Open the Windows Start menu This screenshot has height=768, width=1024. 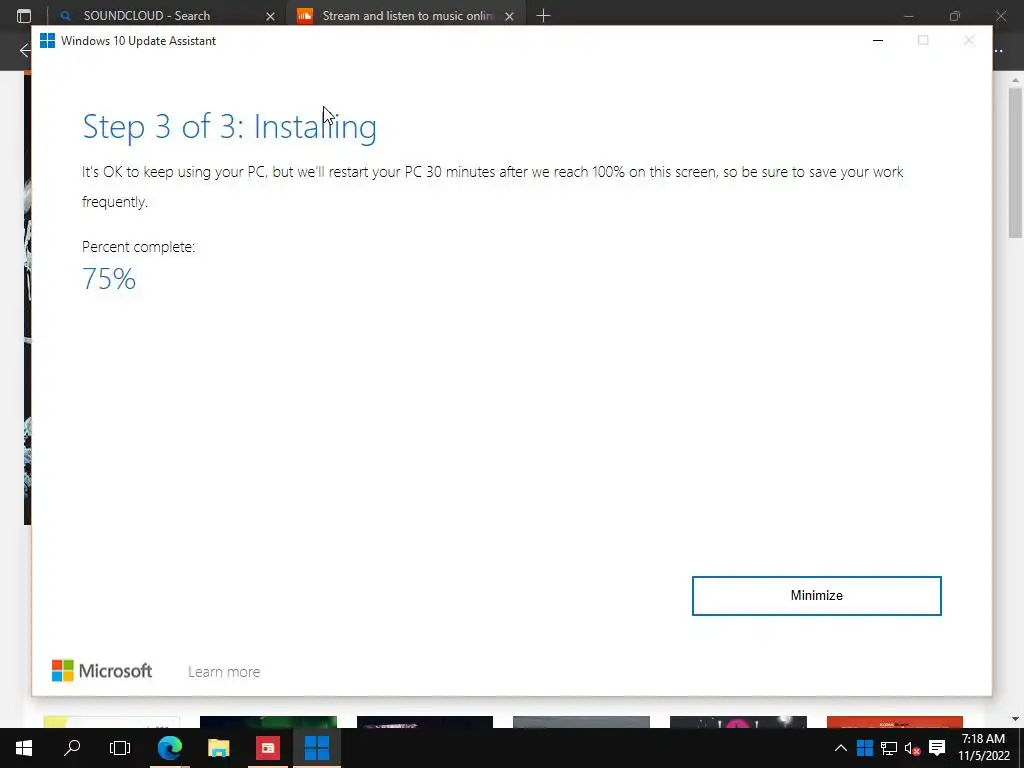[x=24, y=748]
